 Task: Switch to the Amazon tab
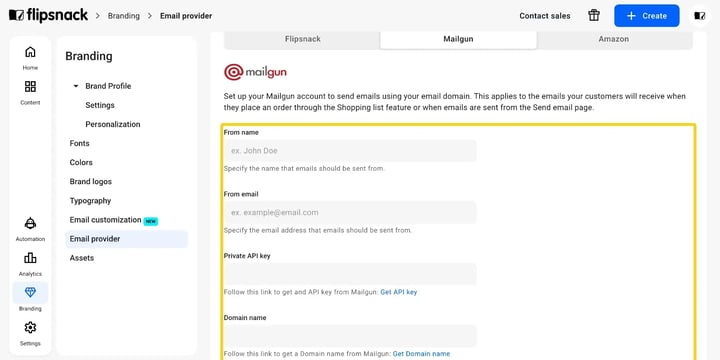click(x=613, y=39)
